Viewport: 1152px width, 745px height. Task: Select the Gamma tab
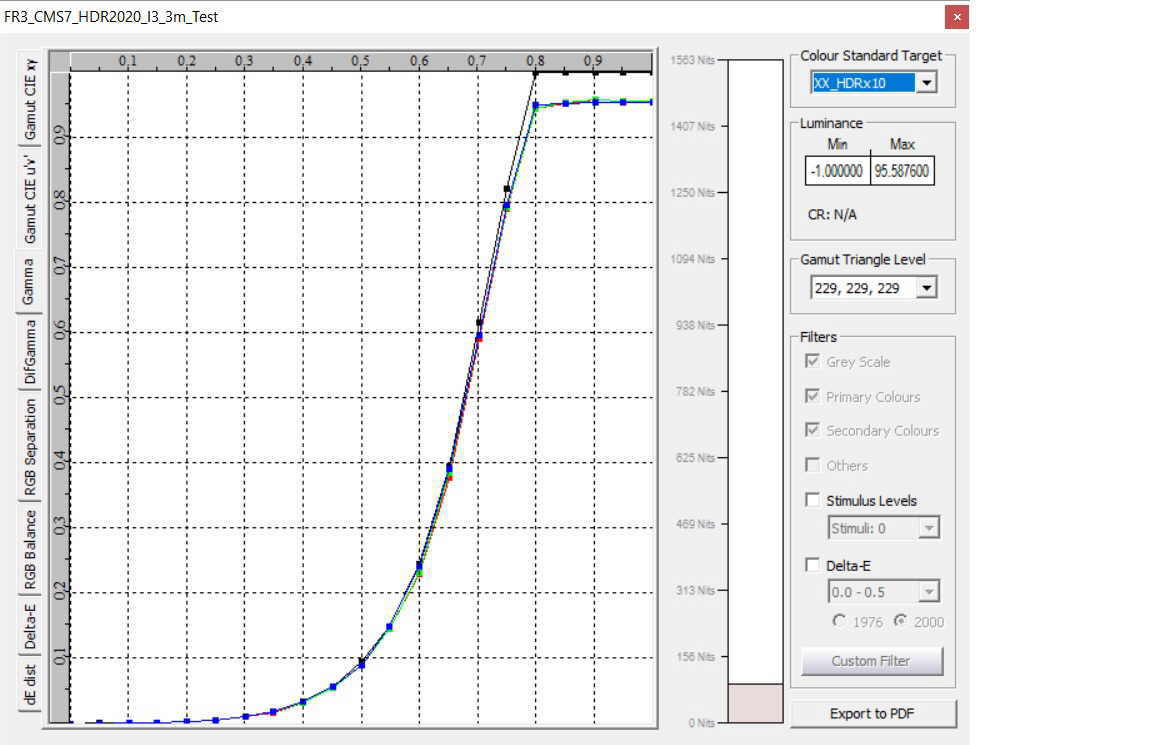(x=29, y=281)
